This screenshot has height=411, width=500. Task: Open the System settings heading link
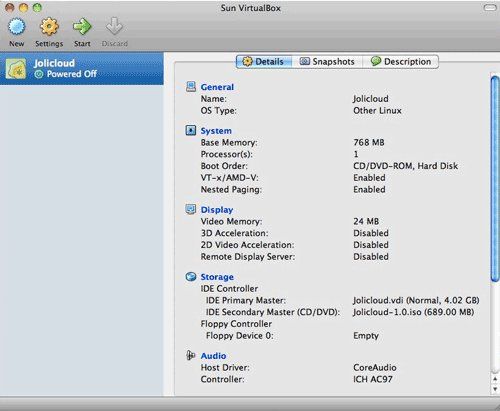(216, 131)
